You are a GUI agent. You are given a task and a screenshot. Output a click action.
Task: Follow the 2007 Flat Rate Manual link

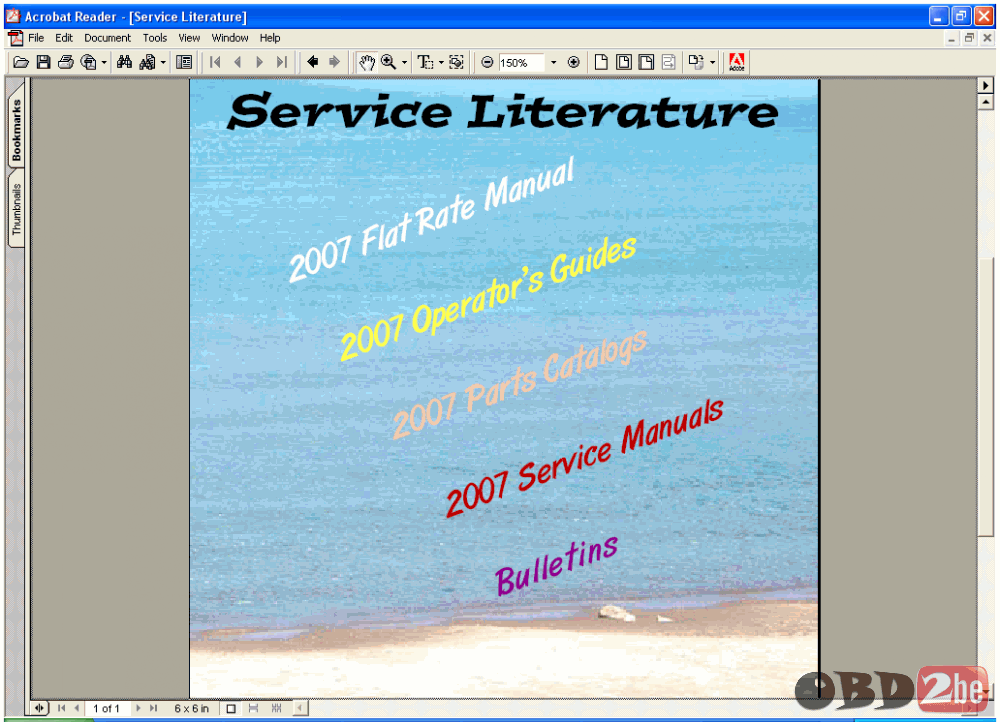tap(432, 219)
